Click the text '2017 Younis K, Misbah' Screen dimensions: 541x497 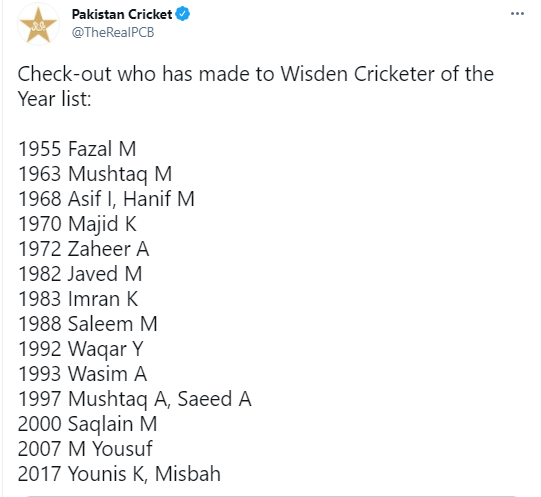(119, 474)
